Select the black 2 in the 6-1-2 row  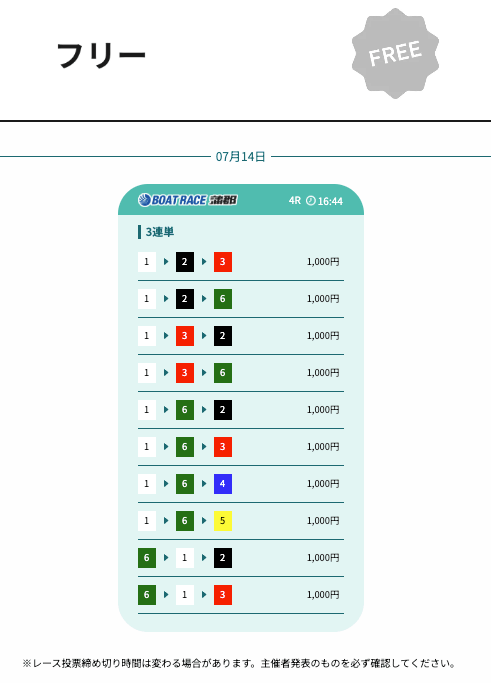pyautogui.click(x=223, y=558)
